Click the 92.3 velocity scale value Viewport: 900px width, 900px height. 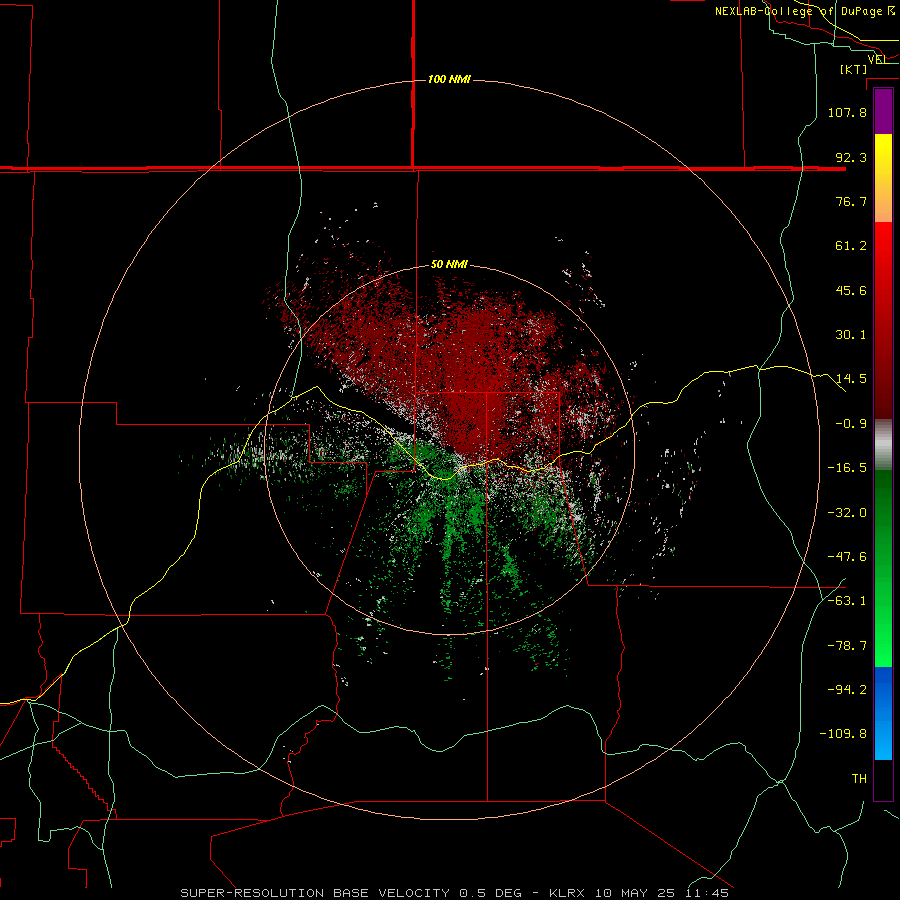point(851,157)
